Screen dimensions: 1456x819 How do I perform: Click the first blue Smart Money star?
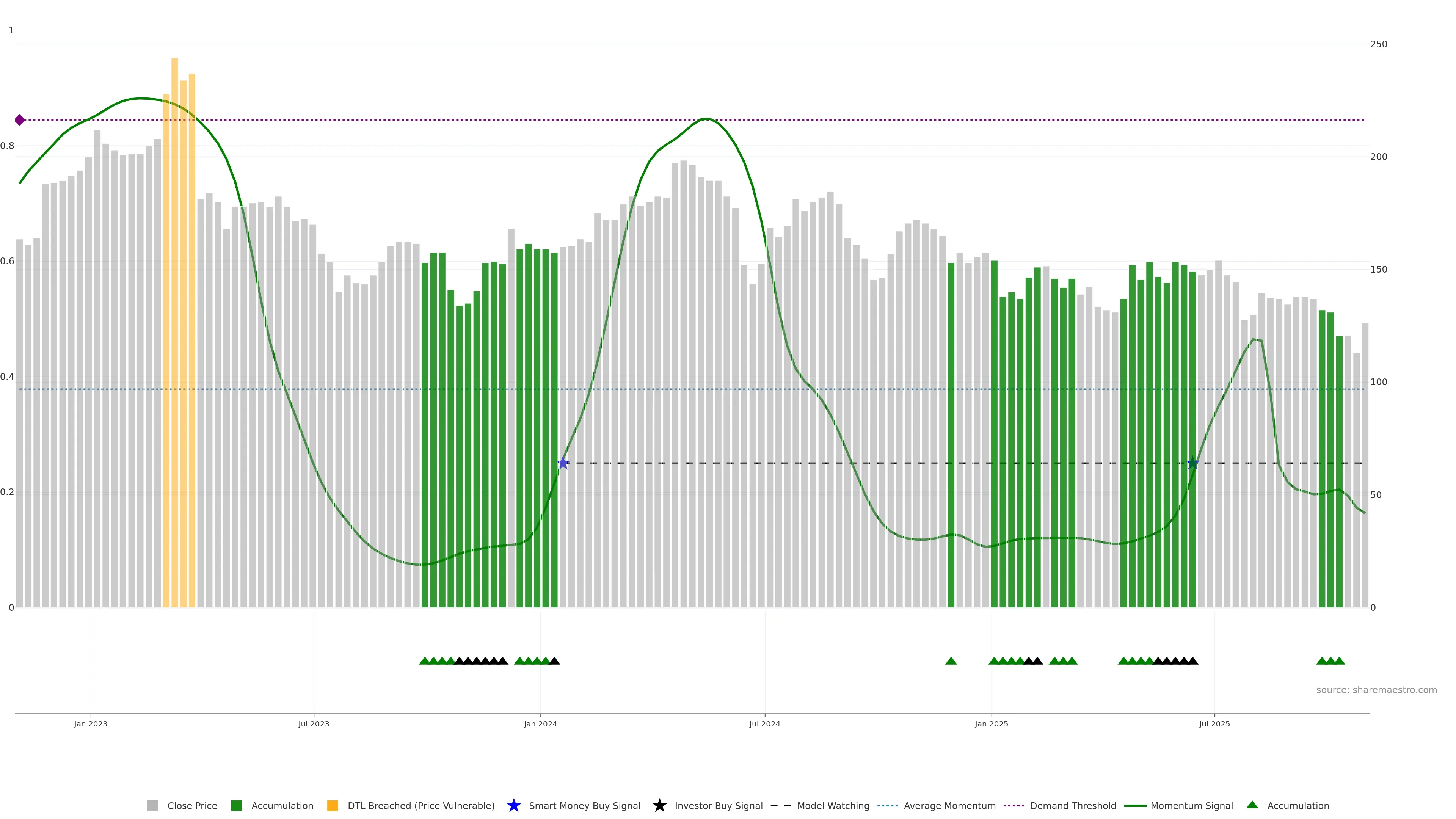563,463
